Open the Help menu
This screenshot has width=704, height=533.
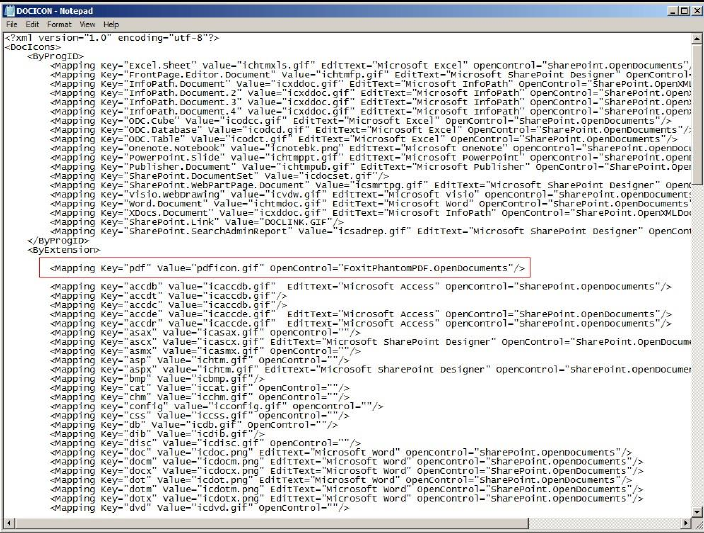111,24
